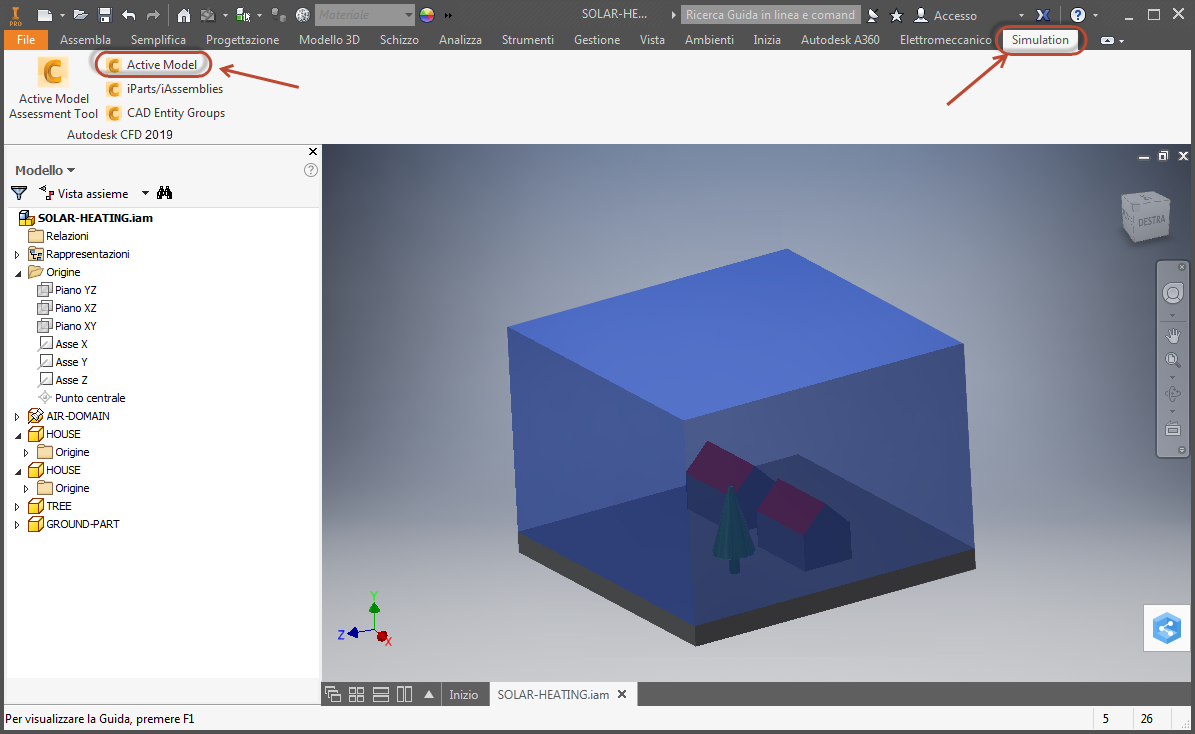Viewport: 1195px width, 734px height.
Task: Launch Active Model Assessment Tool
Action: 53,89
